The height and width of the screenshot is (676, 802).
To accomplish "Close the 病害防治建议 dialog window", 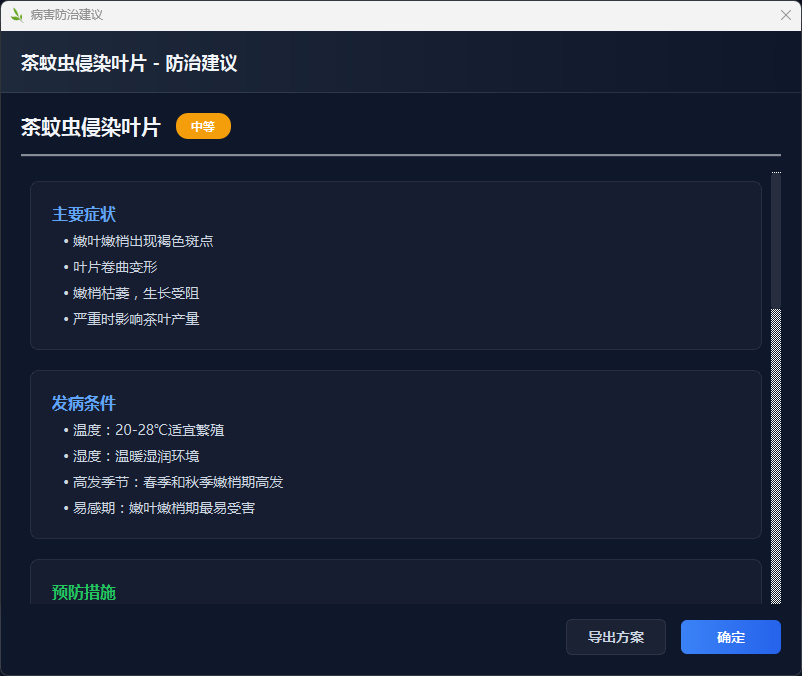I will [x=785, y=15].
